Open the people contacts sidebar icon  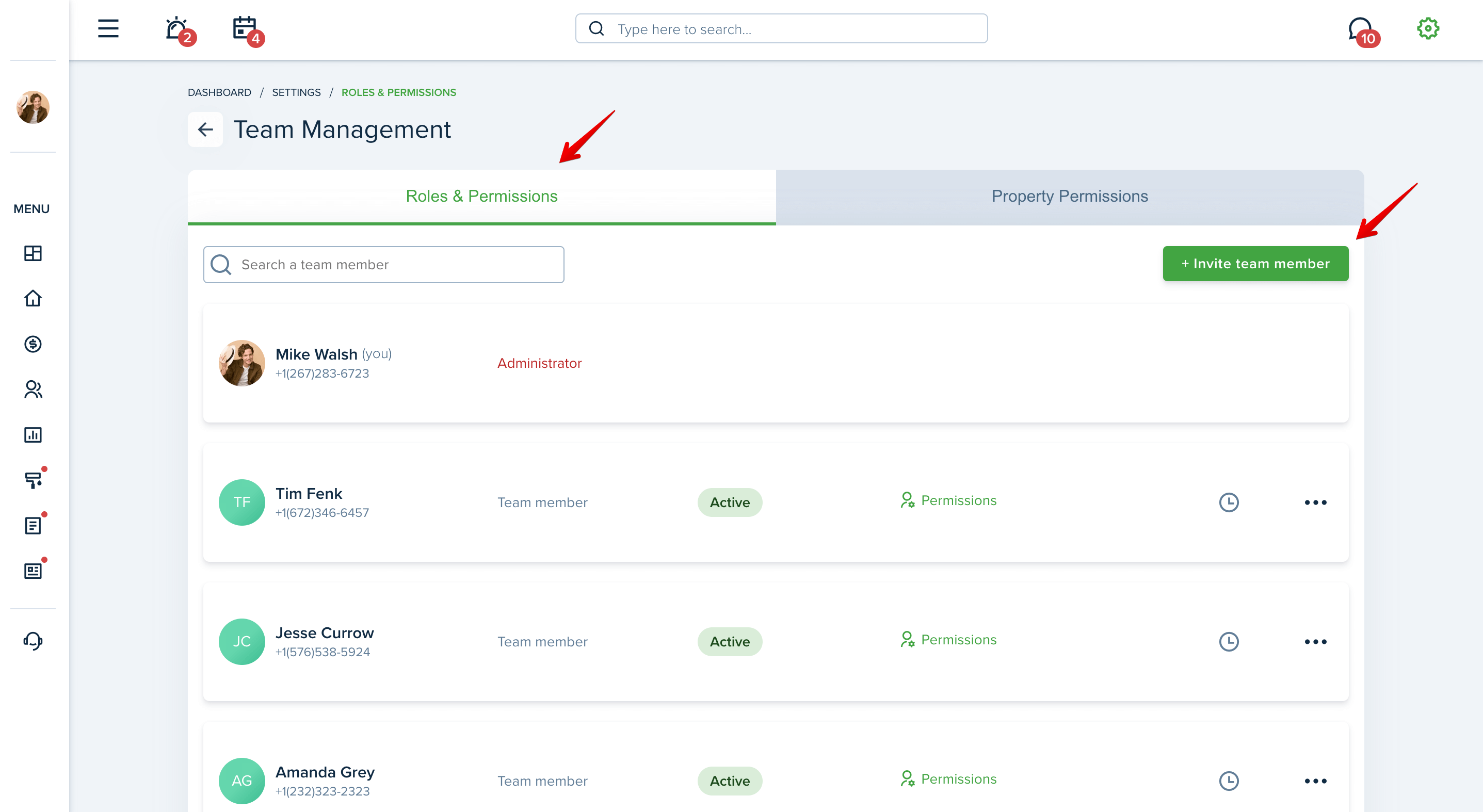[x=33, y=389]
